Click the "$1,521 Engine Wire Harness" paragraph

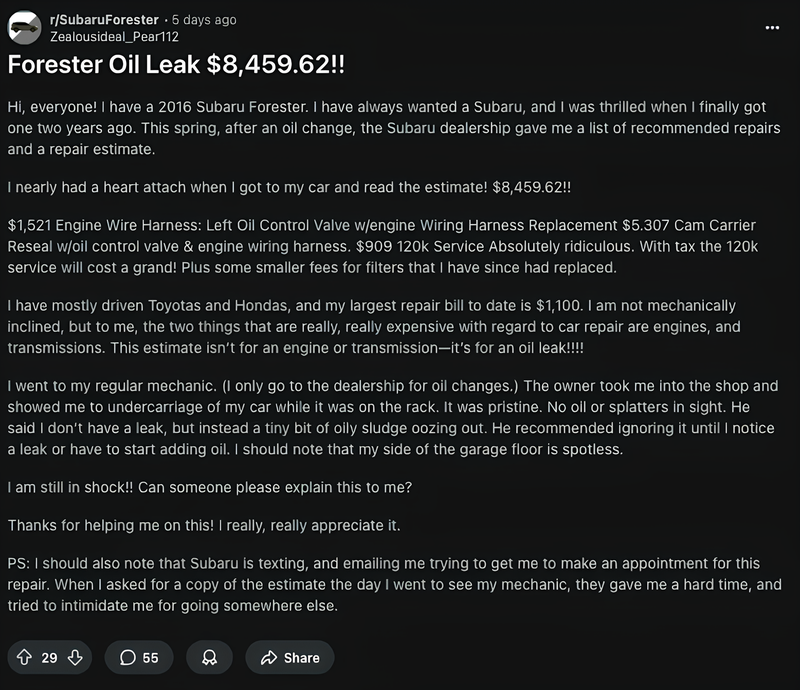(390, 243)
